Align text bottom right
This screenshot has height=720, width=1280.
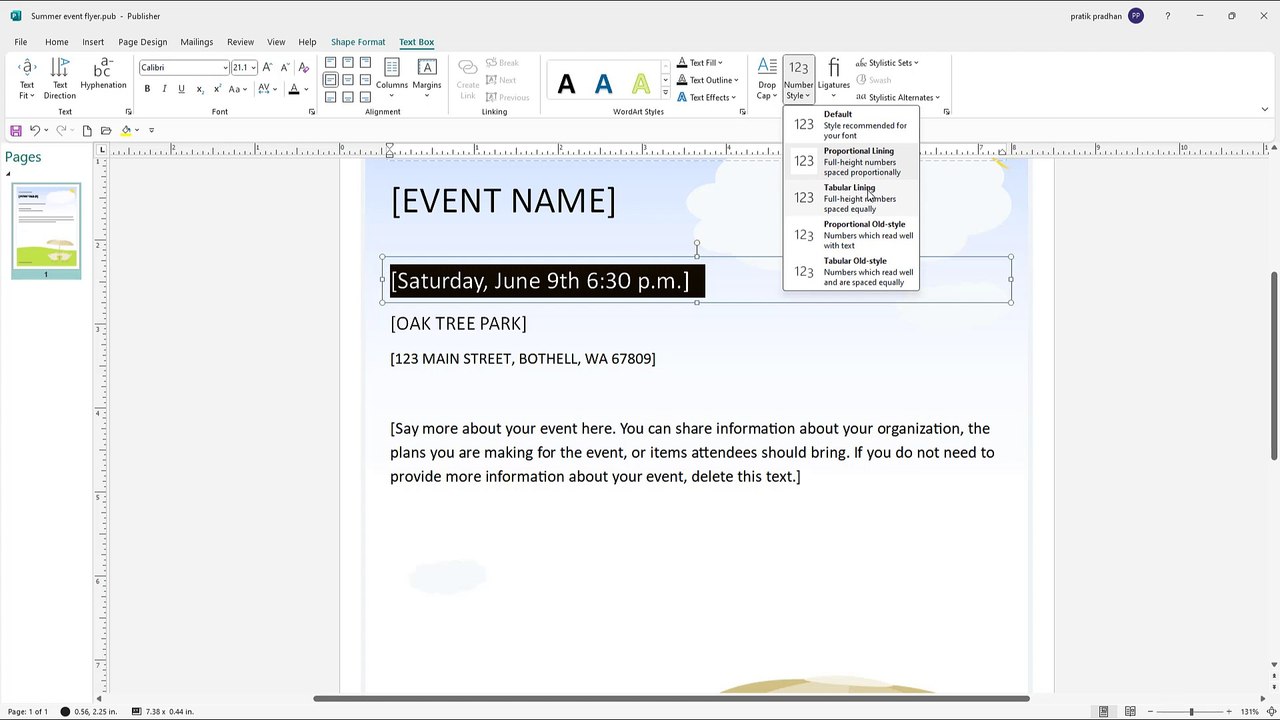pos(365,97)
